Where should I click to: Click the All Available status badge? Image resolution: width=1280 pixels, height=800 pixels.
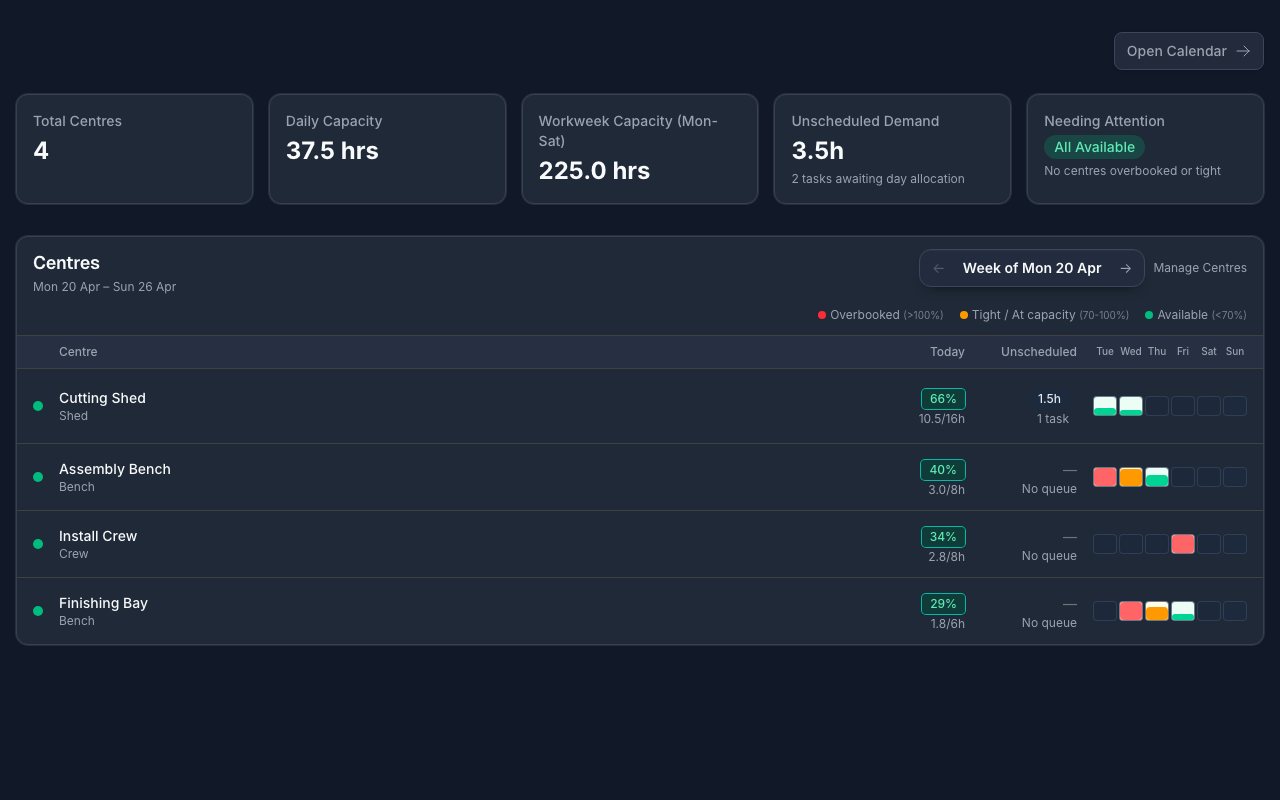(1094, 147)
